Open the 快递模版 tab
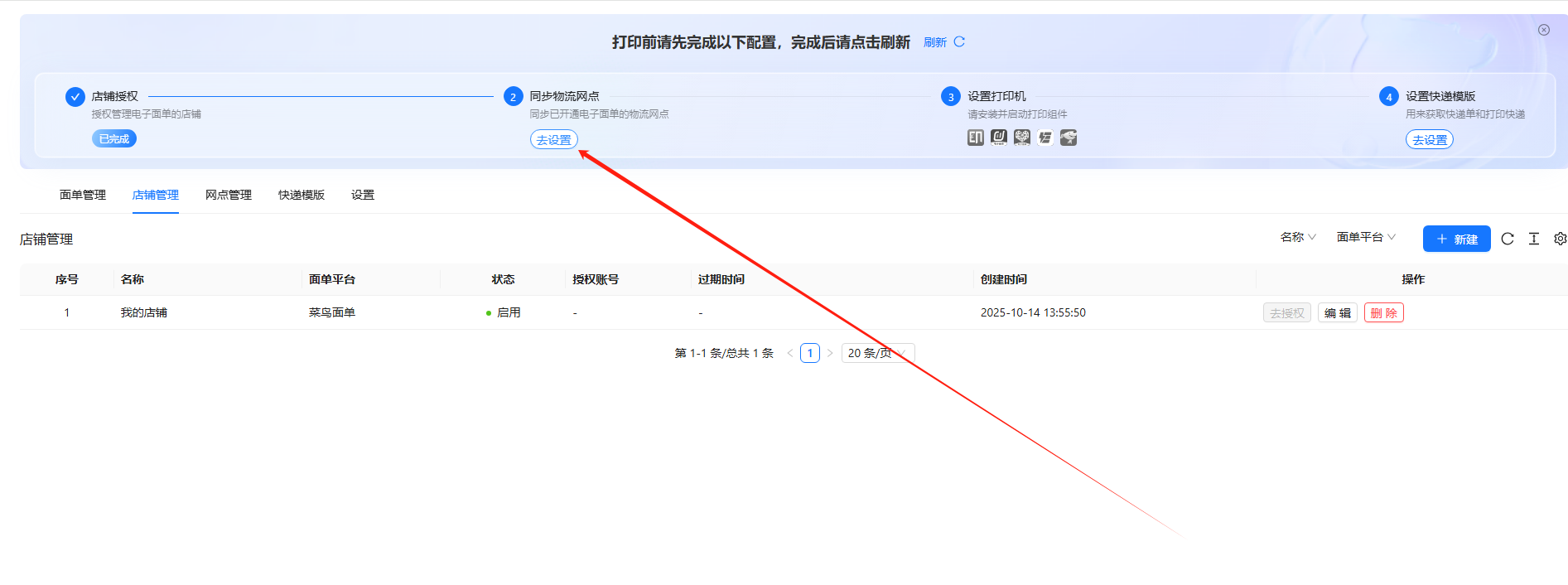This screenshot has width=1568, height=585. (302, 195)
